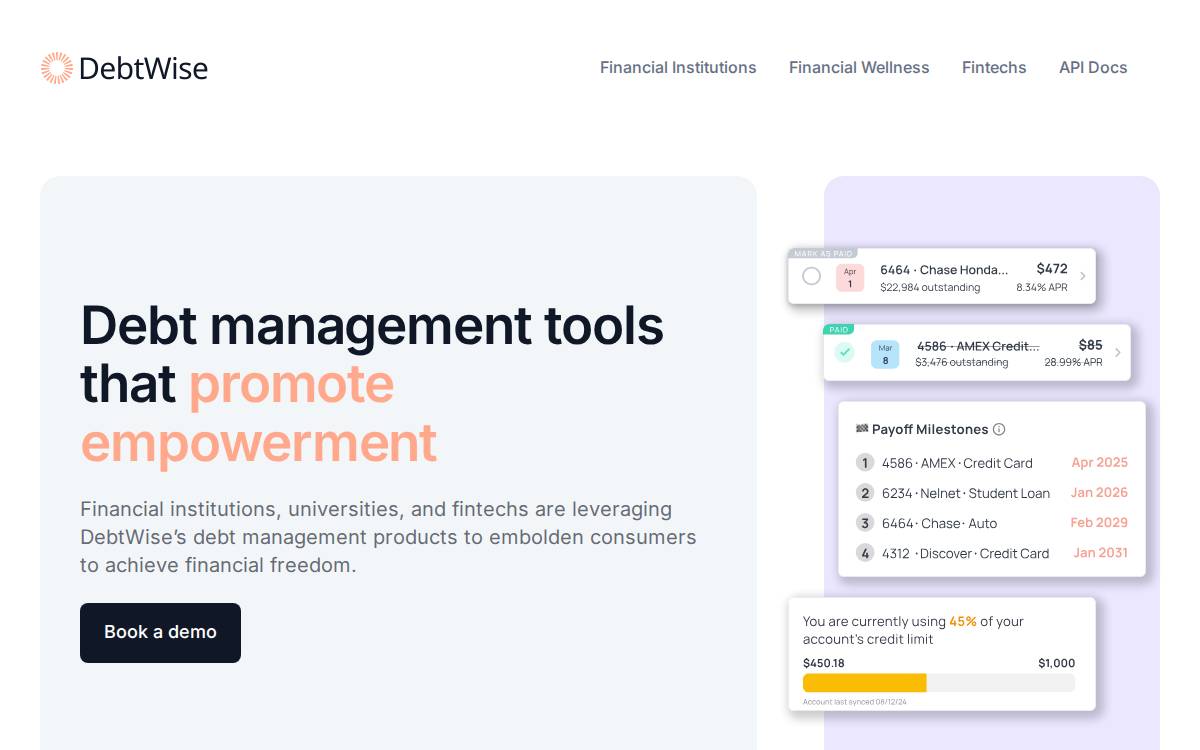
Task: Click the 'Debt management tools' headline
Action: pos(372,325)
